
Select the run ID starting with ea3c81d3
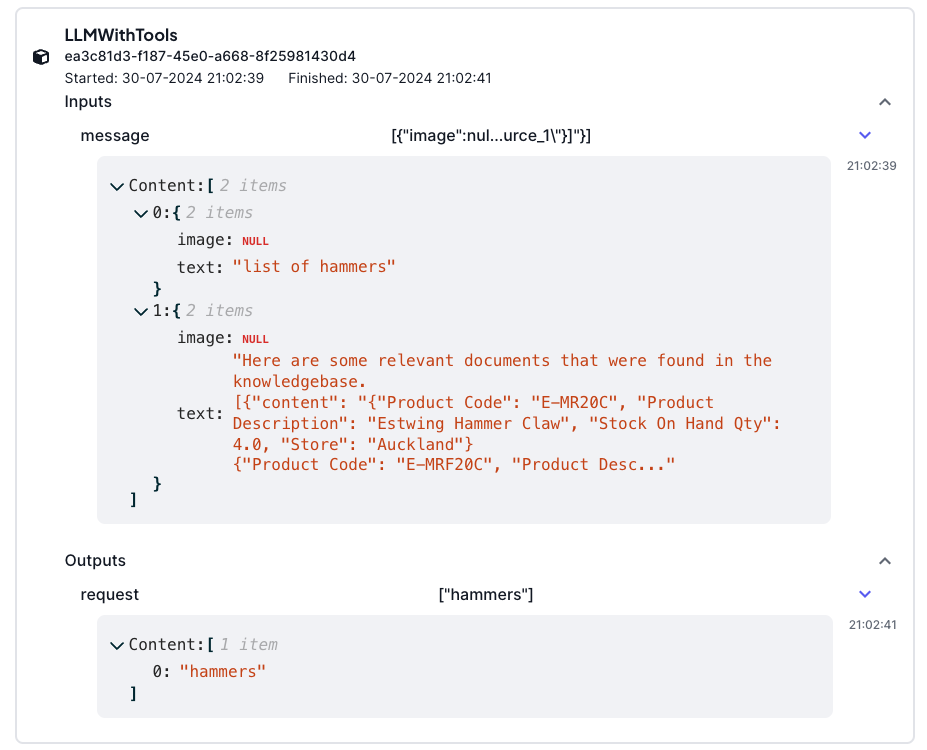coord(210,56)
